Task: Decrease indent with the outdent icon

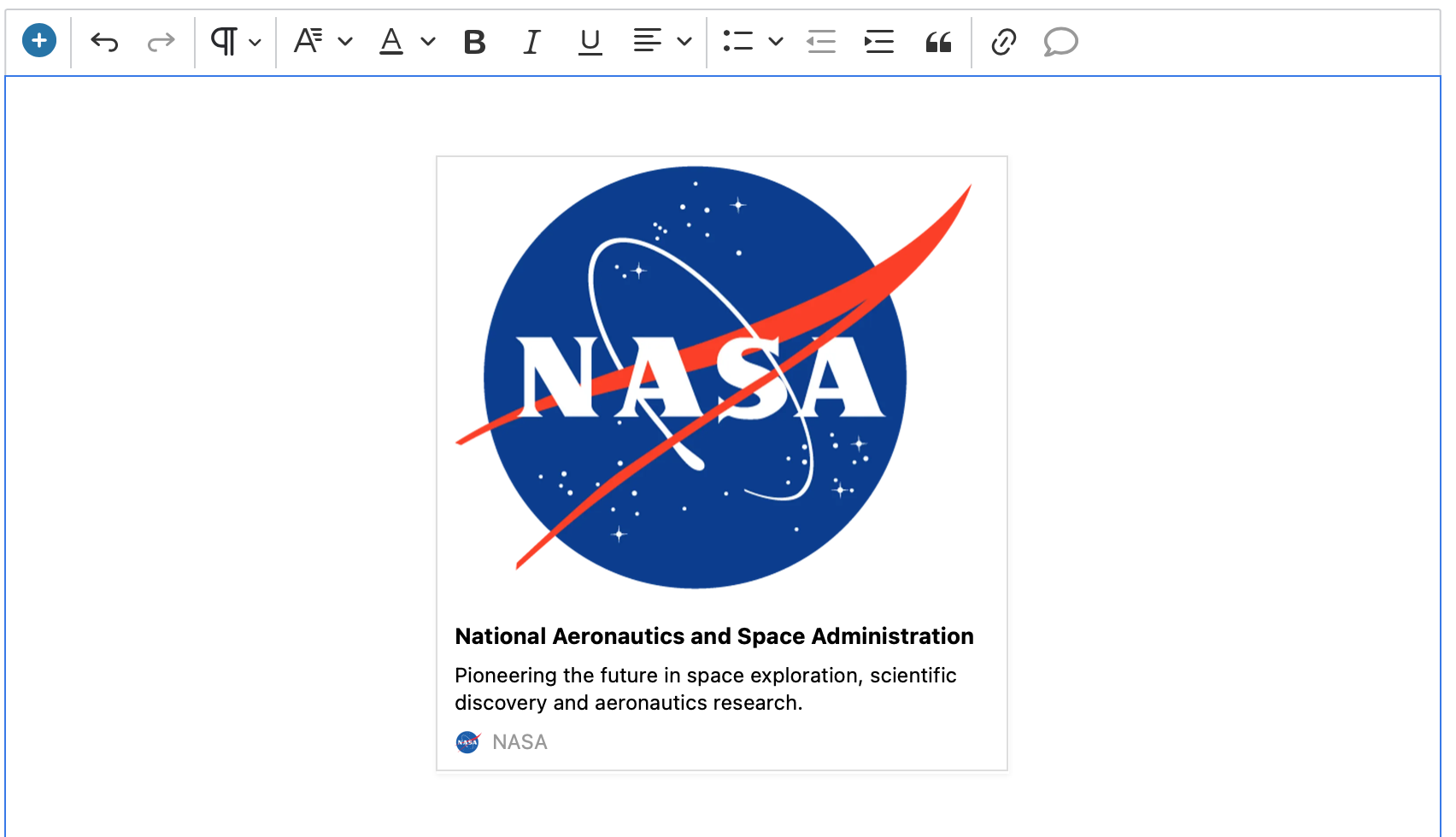Action: (821, 41)
